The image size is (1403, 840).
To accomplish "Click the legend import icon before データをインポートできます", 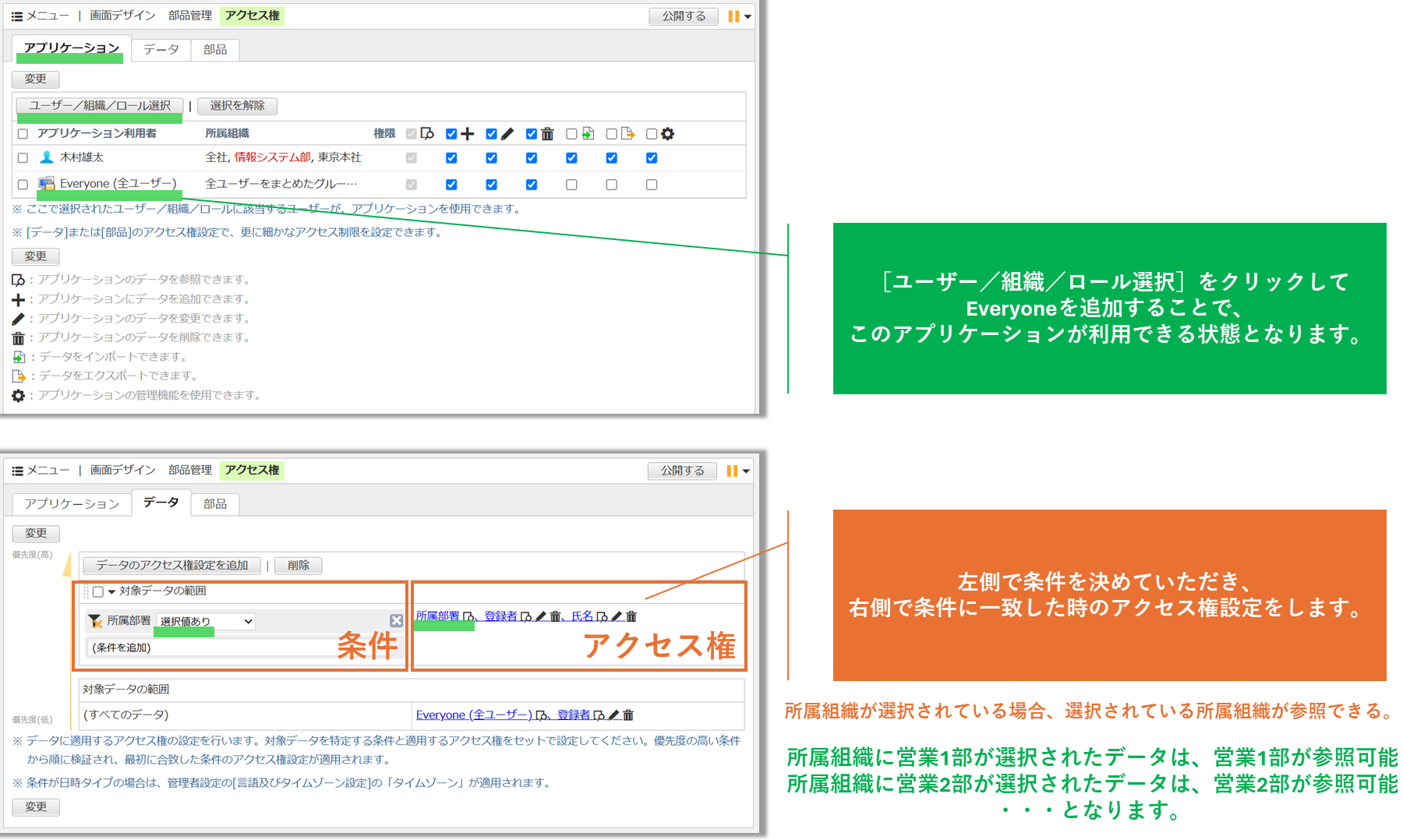I will pos(19,357).
